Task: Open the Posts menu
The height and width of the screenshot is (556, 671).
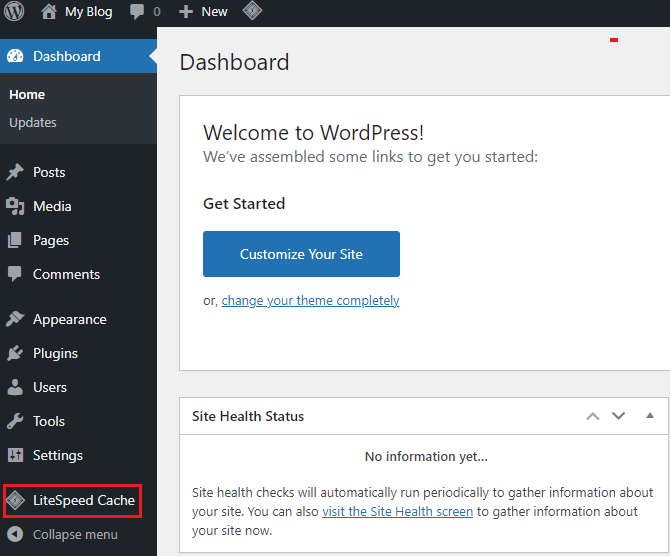Action: coord(49,172)
